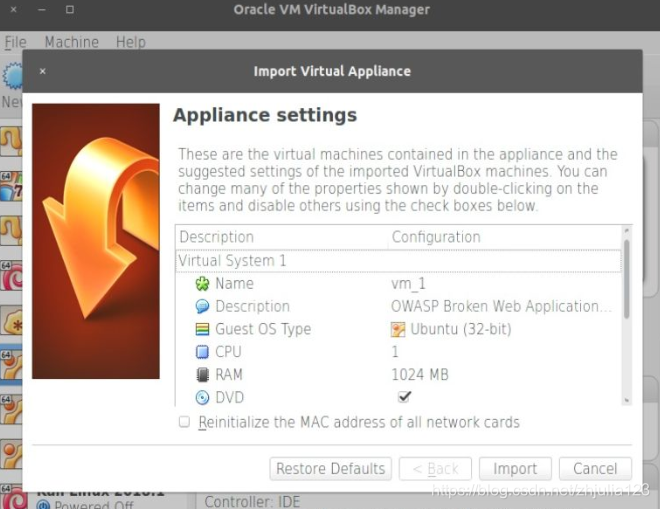This screenshot has height=509, width=660.
Task: Click the scrollbar up arrow in settings list
Action: [x=627, y=230]
